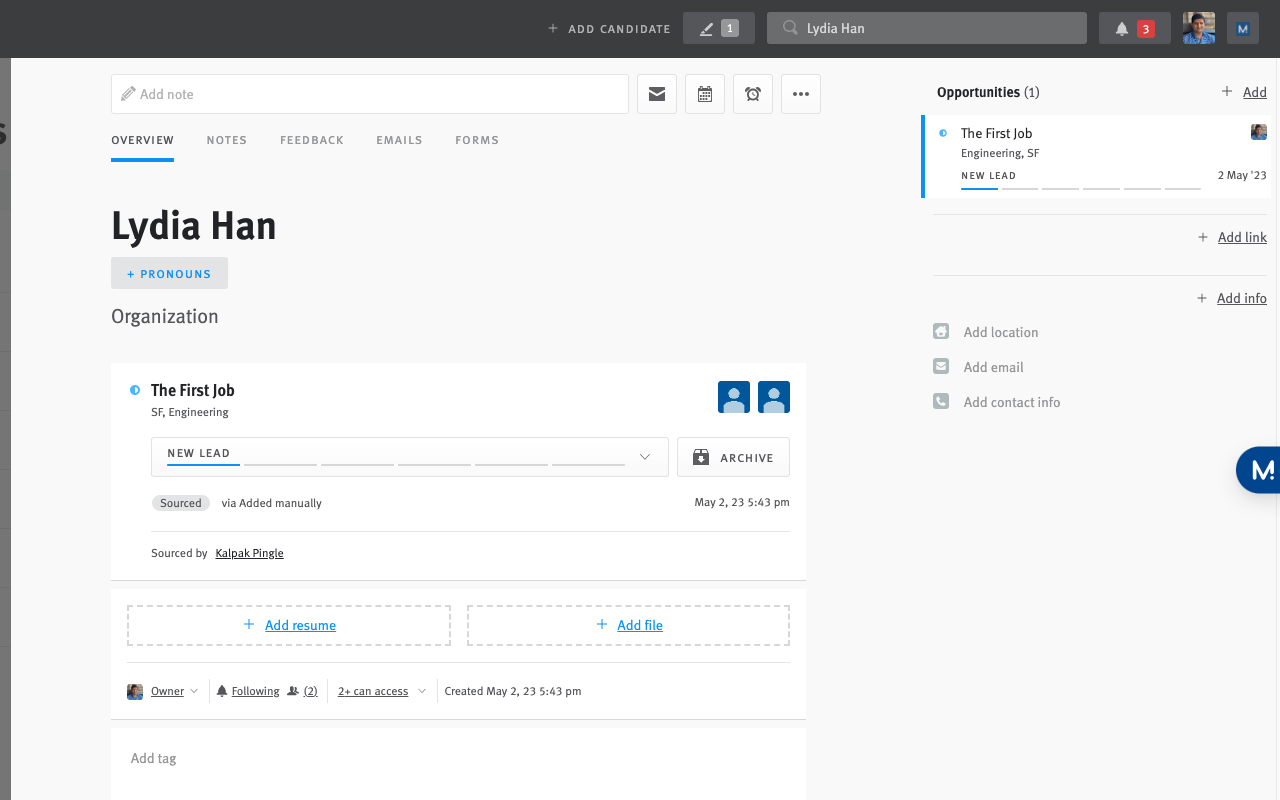Expand the NEW LEAD stage dropdown
This screenshot has height=800, width=1280.
coord(645,456)
